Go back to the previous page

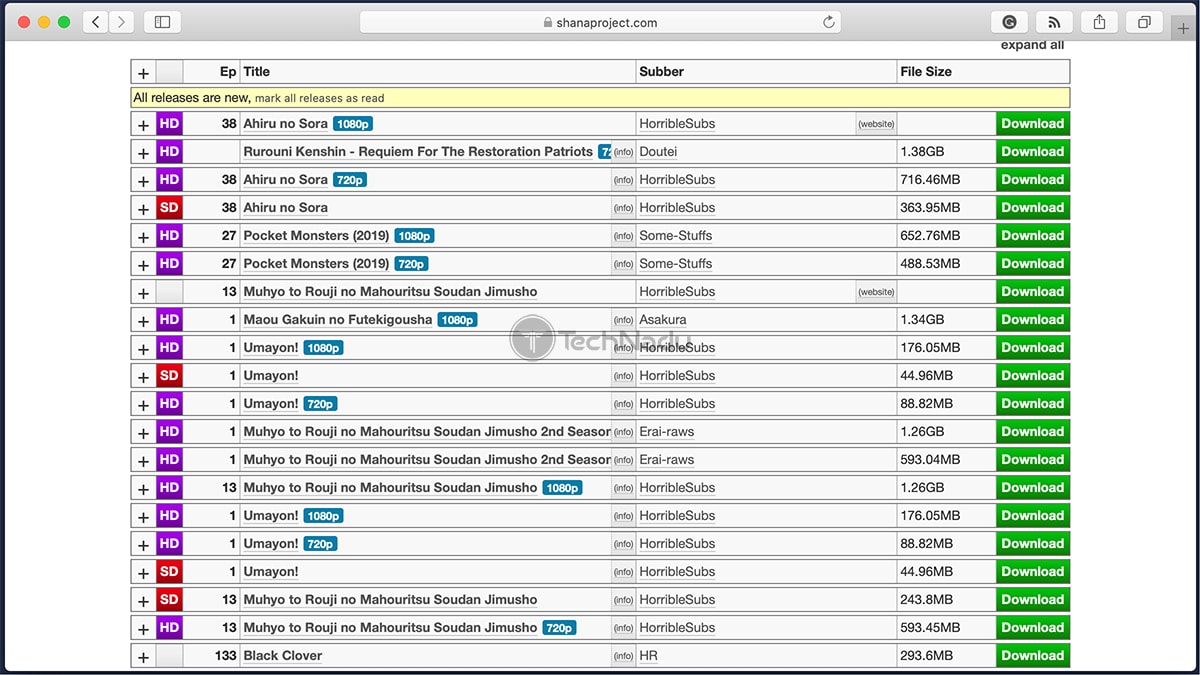click(x=96, y=22)
